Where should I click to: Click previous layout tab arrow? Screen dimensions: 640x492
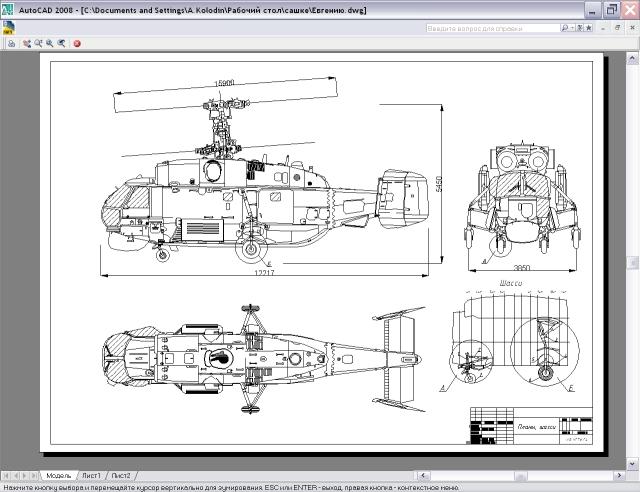[16, 476]
